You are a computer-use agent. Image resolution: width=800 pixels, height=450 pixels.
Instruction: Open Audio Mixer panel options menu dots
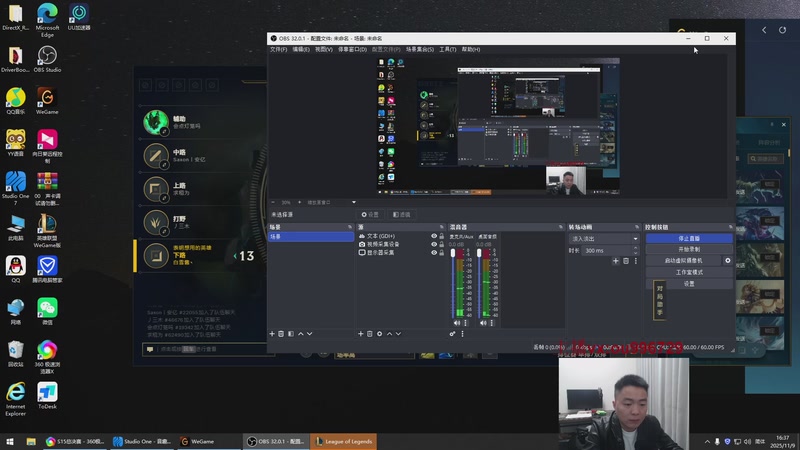pyautogui.click(x=463, y=334)
